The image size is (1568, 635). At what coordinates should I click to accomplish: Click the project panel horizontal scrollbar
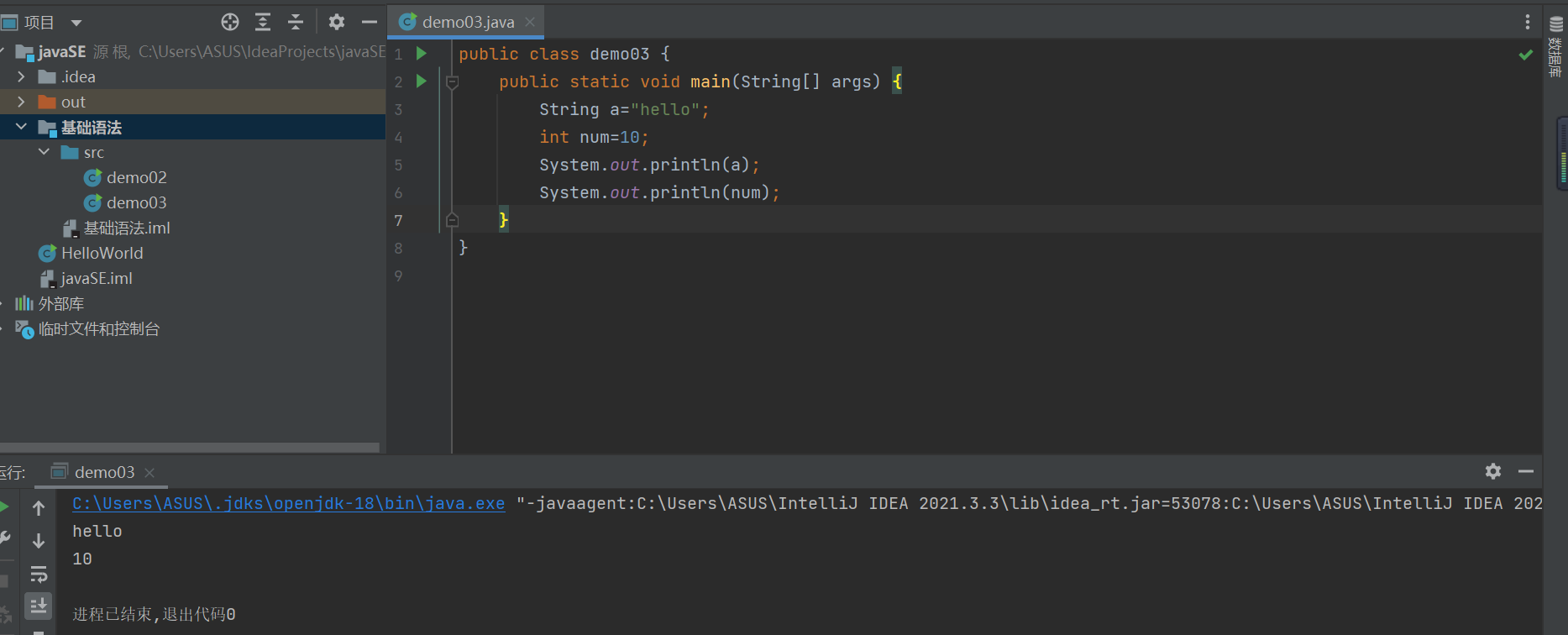click(x=189, y=448)
